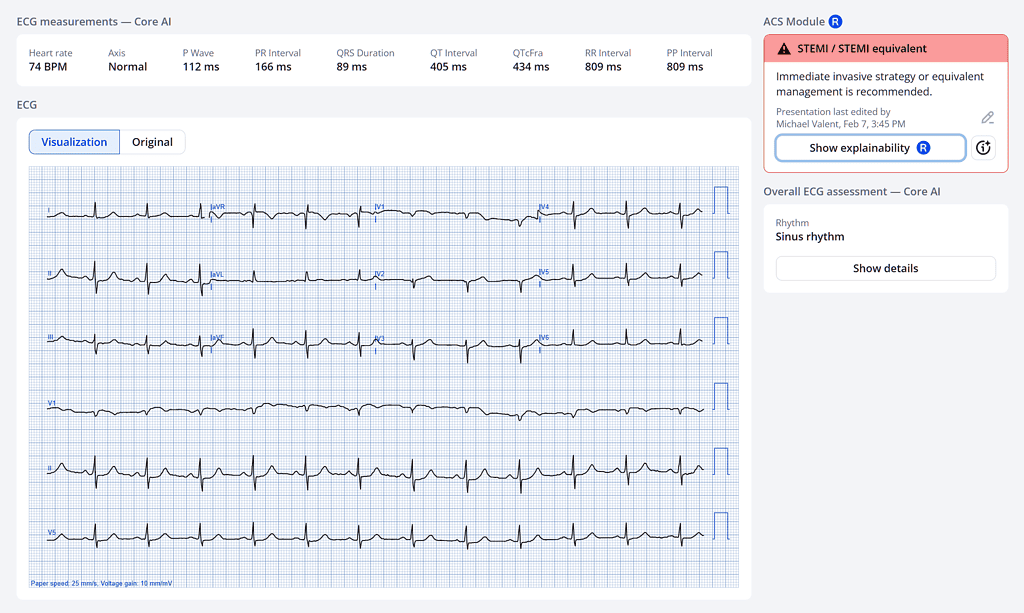Select the pencil edit icon for presentation
The width and height of the screenshot is (1024, 613).
click(x=987, y=117)
